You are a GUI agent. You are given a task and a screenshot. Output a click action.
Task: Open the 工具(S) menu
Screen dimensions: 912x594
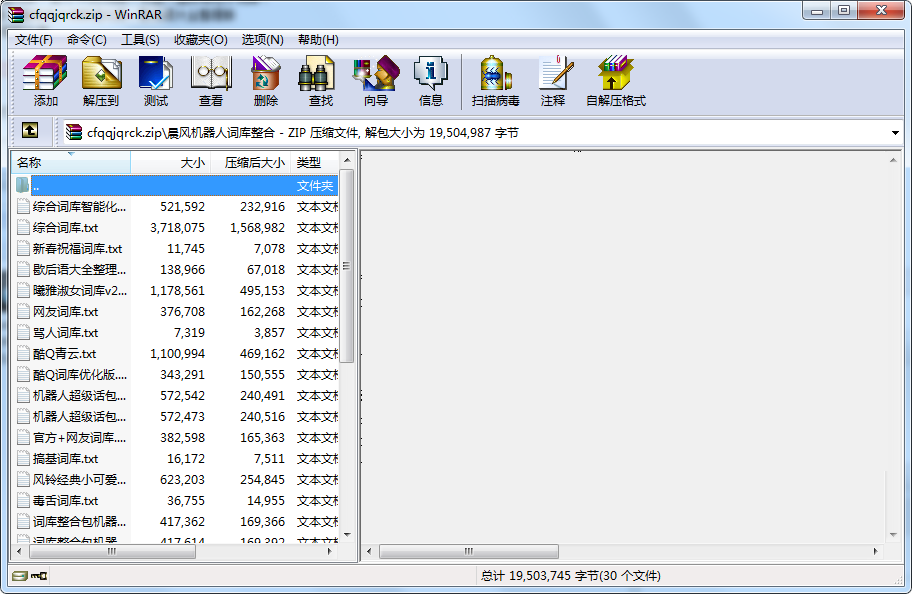[x=140, y=40]
